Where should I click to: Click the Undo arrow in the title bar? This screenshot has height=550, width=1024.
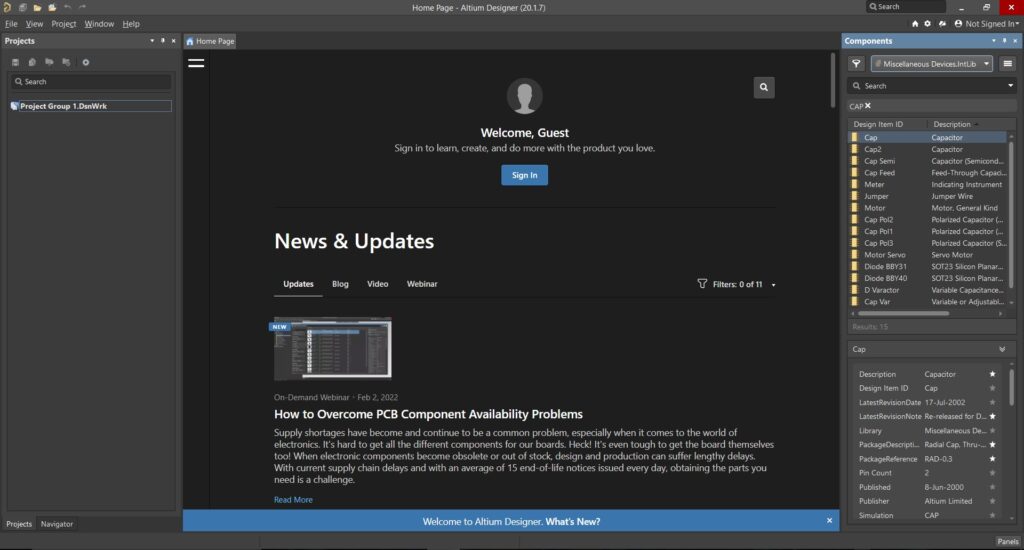(67, 7)
